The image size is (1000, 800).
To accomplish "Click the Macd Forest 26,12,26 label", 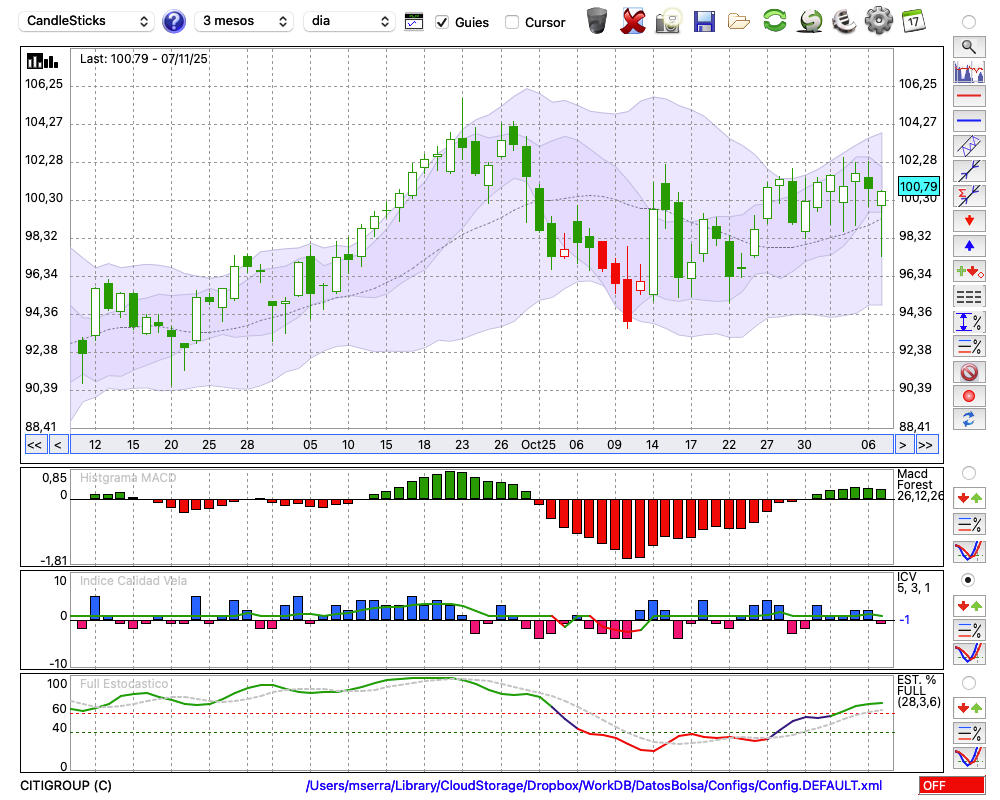I will tap(919, 484).
